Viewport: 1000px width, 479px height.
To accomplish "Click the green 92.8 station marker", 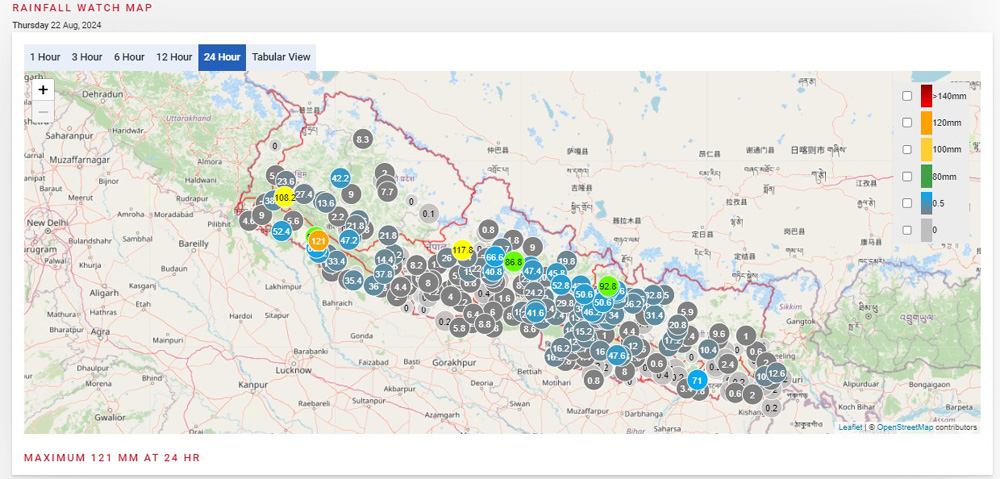I will 608,286.
